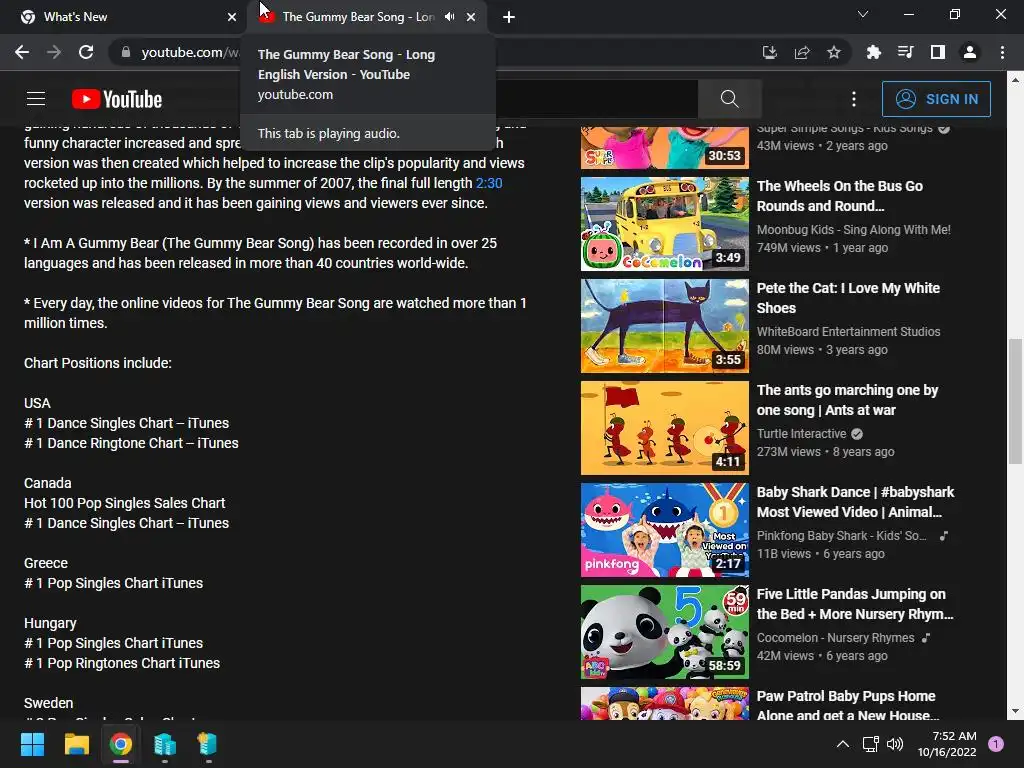
Task: Click WhiteBoard Entertainment Studios channel name
Action: [x=848, y=332]
